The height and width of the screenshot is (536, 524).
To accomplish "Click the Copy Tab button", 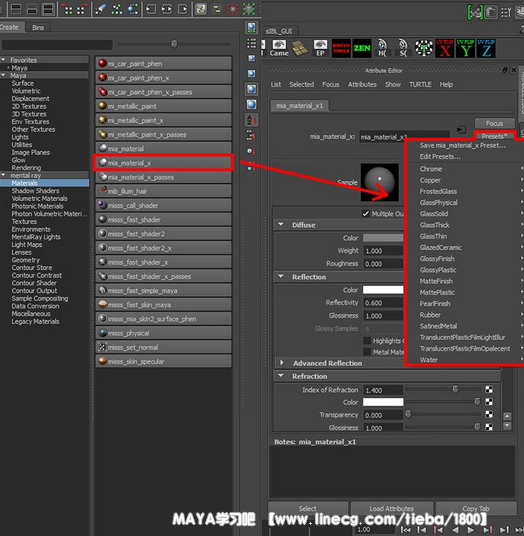I will tap(476, 509).
